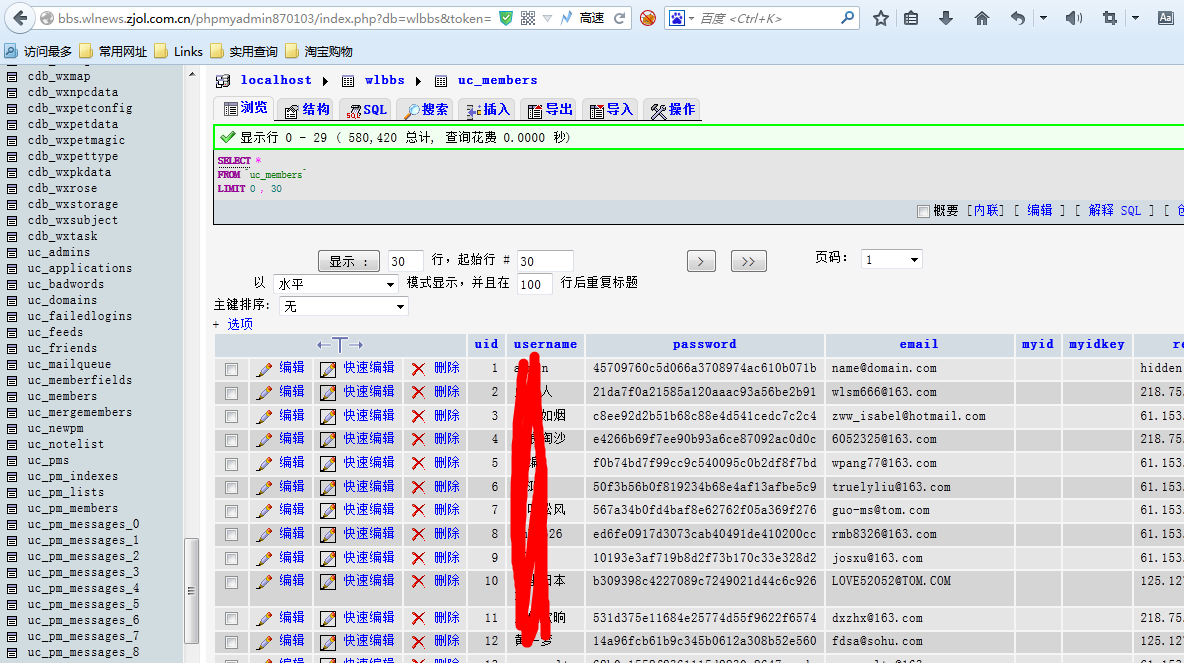Viewport: 1184px width, 663px height.
Task: Go to next page with > button
Action: (x=701, y=261)
